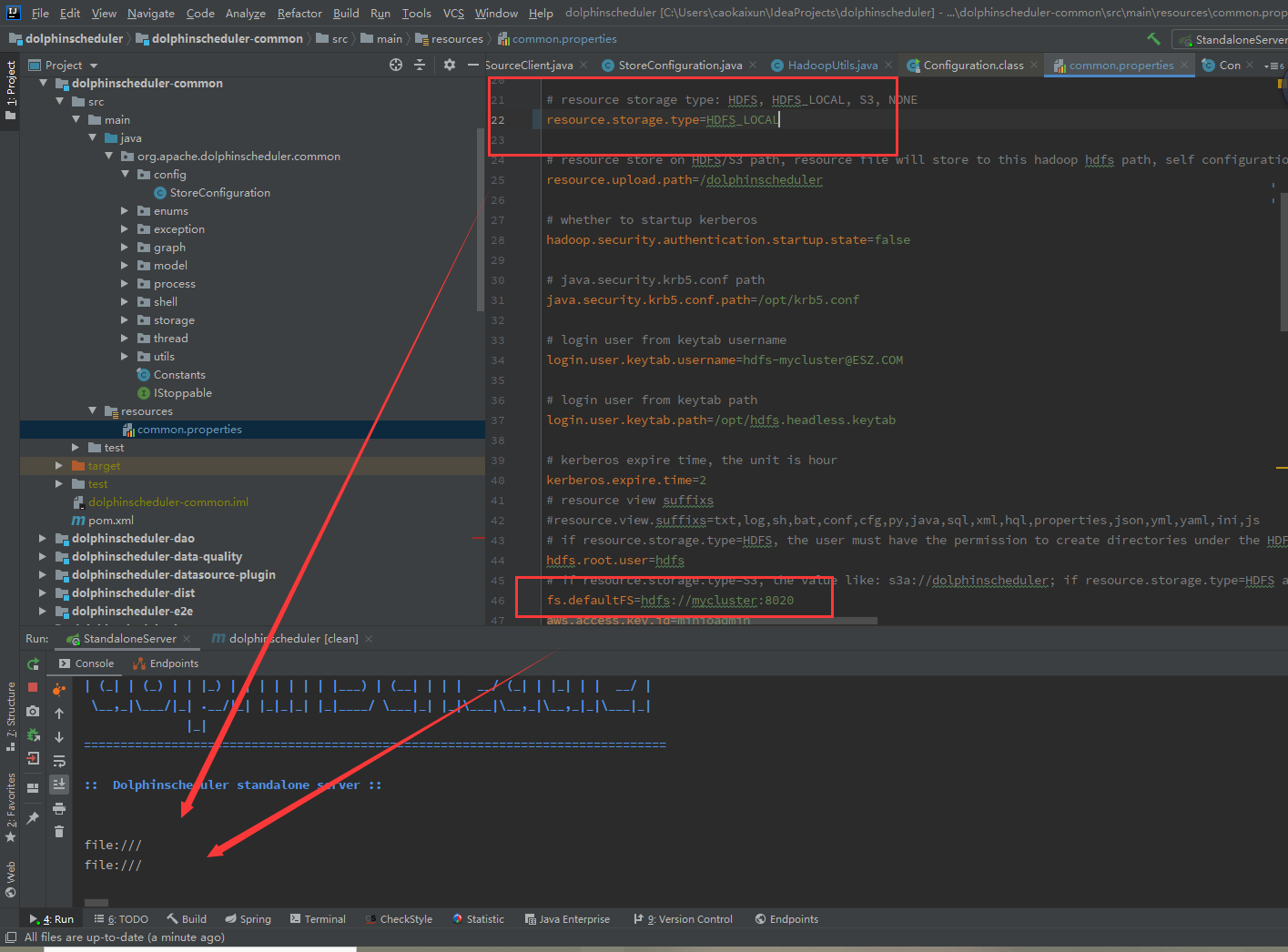Open the StandaloneServer run configuration dropdown
1288x952 pixels.
coord(1232,39)
